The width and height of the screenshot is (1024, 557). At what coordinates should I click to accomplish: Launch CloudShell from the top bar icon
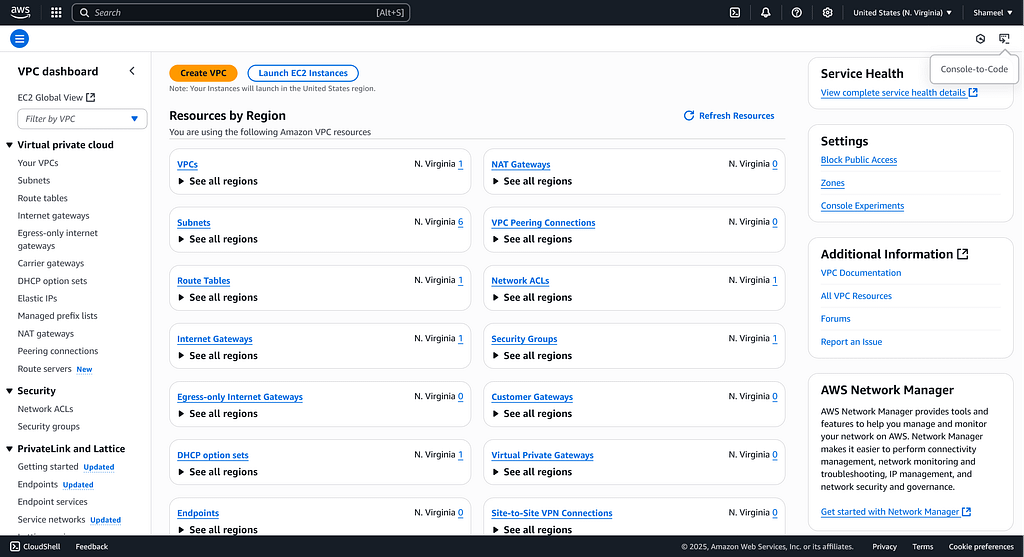(735, 12)
